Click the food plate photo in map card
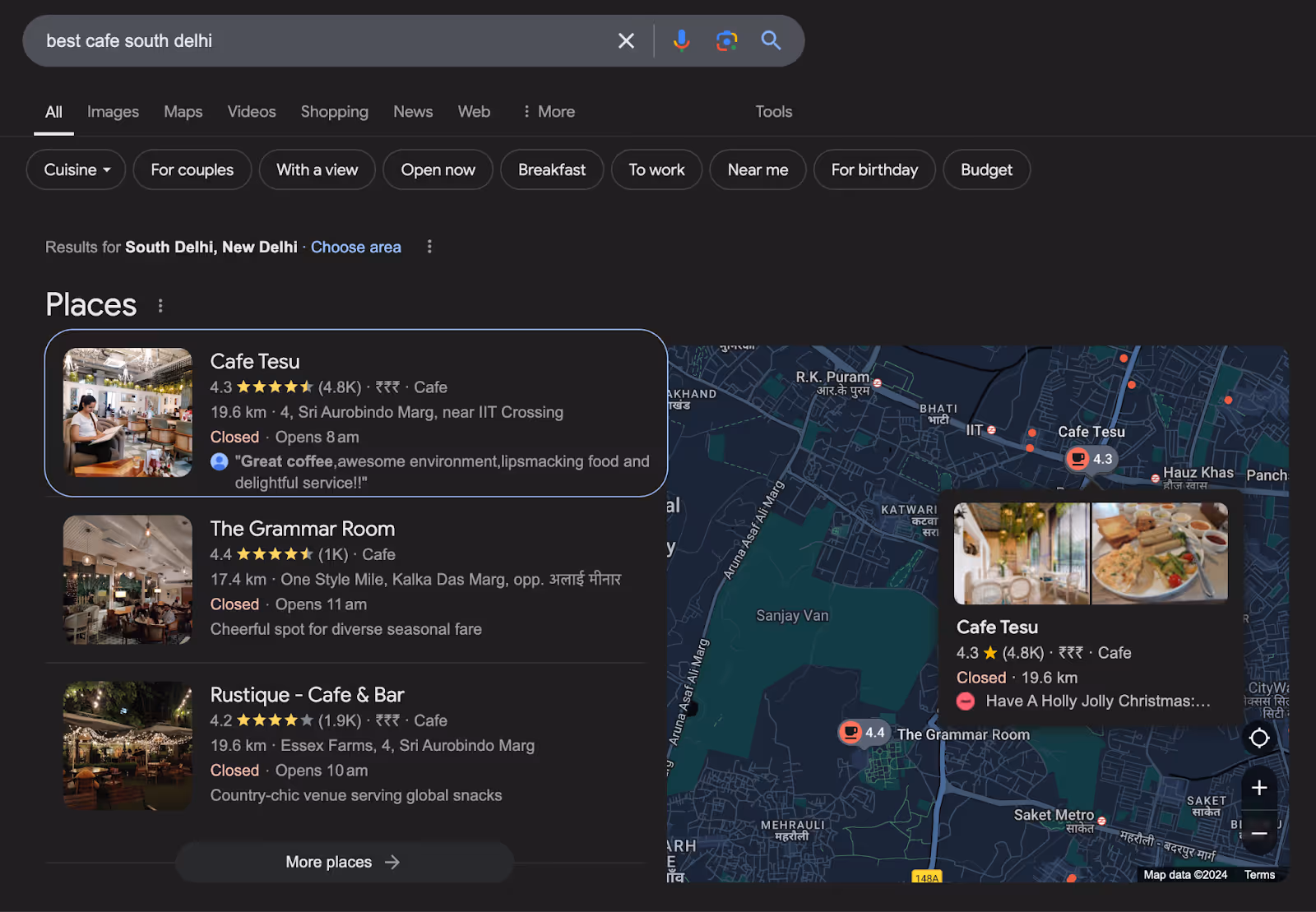This screenshot has height=912, width=1316. 1160,553
